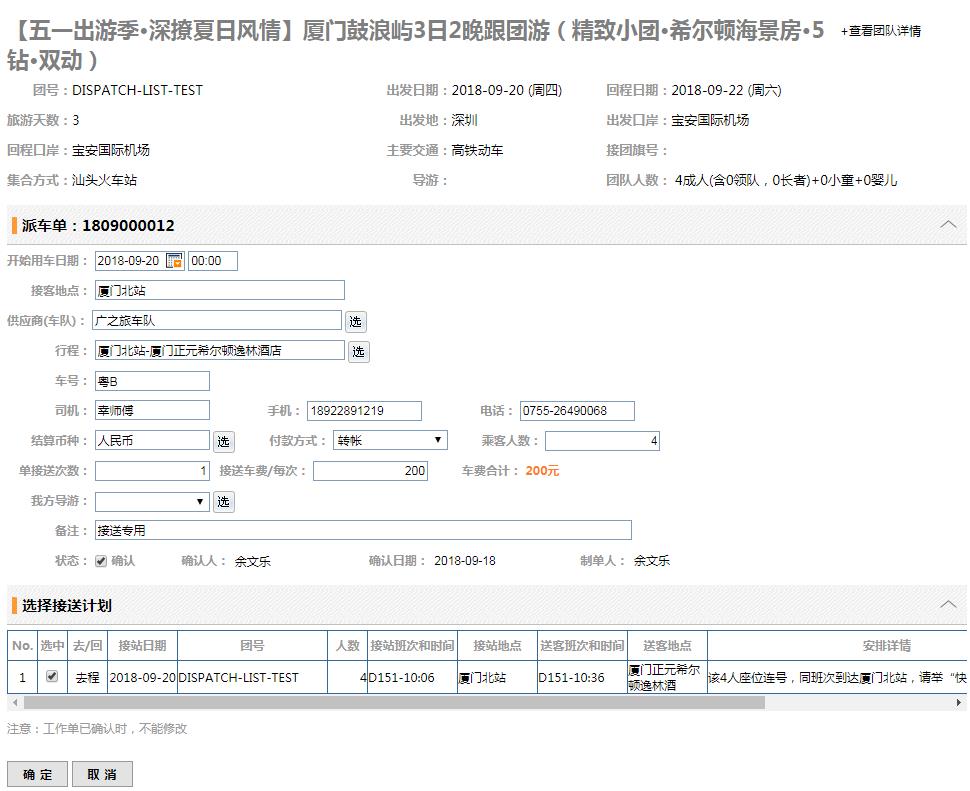
Task: Click the 车号 input field
Action: [152, 381]
